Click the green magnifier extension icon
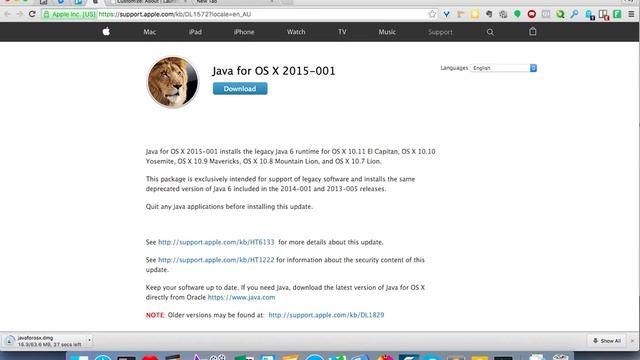 (x=560, y=14)
